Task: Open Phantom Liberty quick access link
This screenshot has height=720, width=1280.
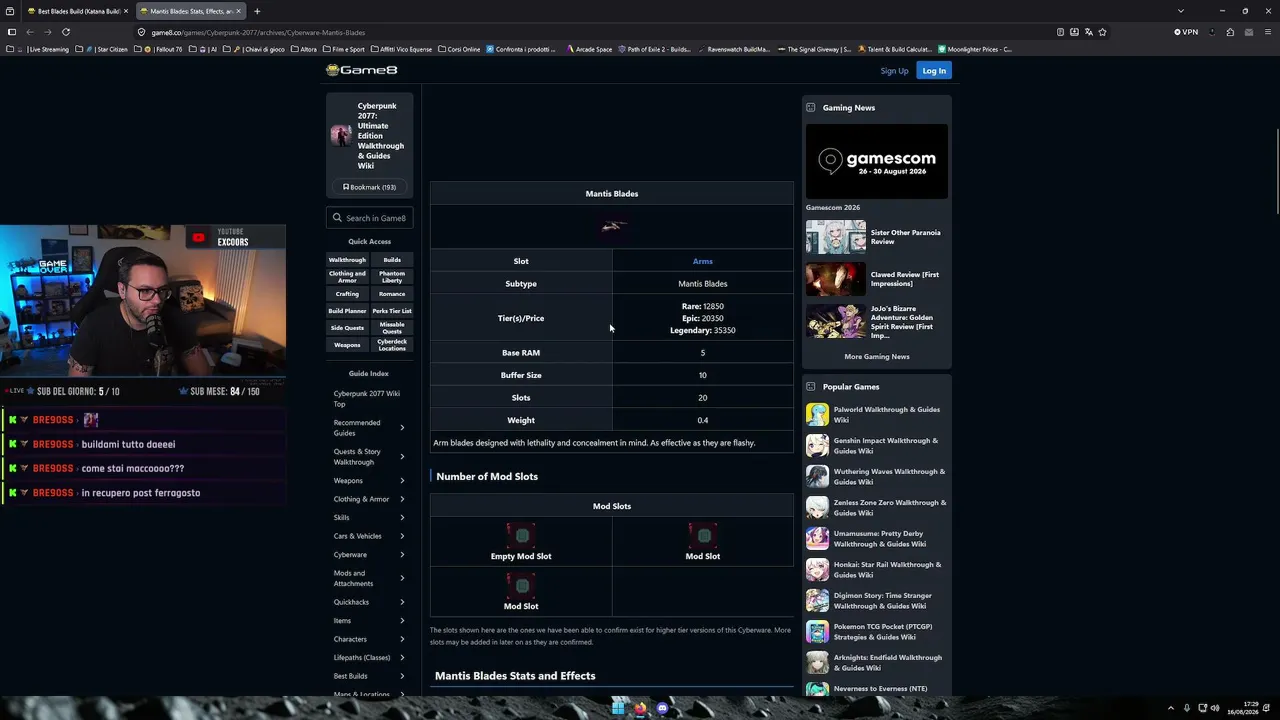Action: tap(392, 277)
